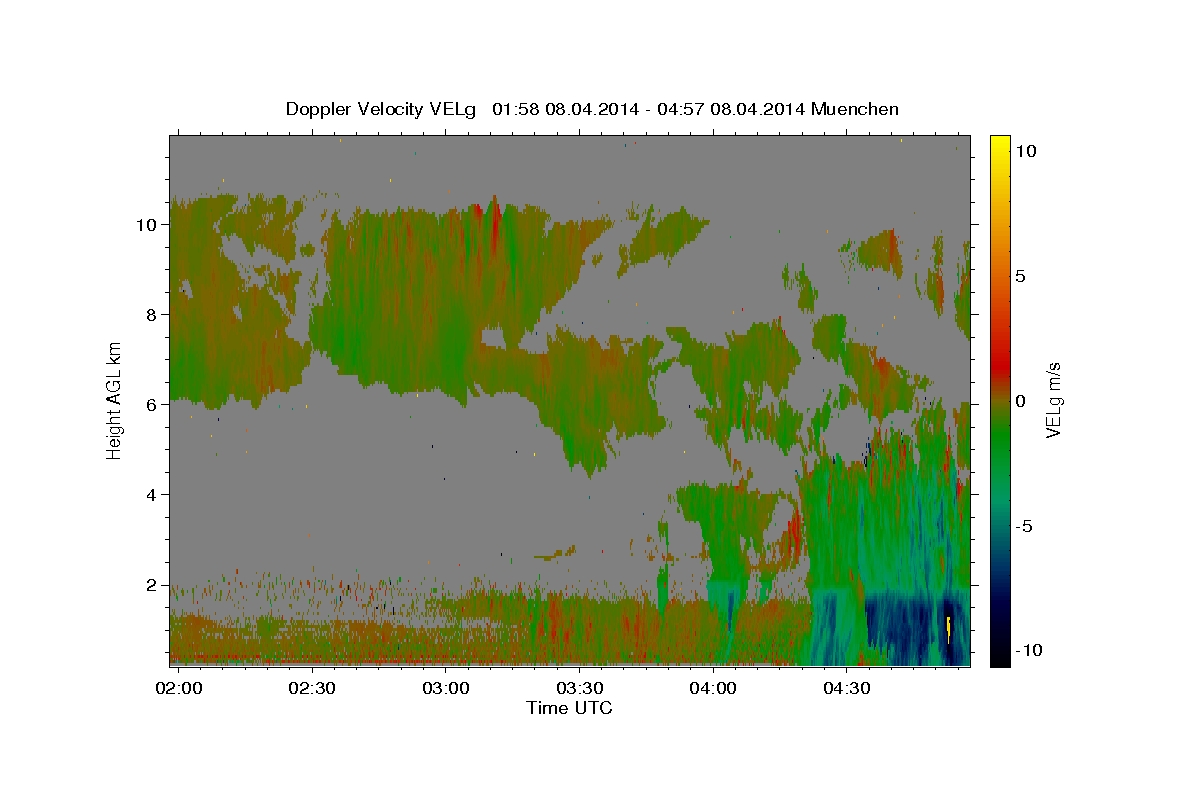1200x800 pixels.
Task: Click the 'Height AGL km' y-axis label
Action: [114, 400]
